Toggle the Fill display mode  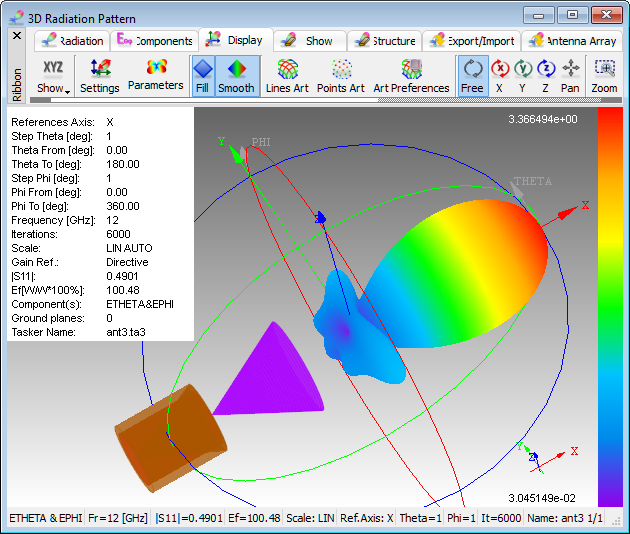pos(203,76)
